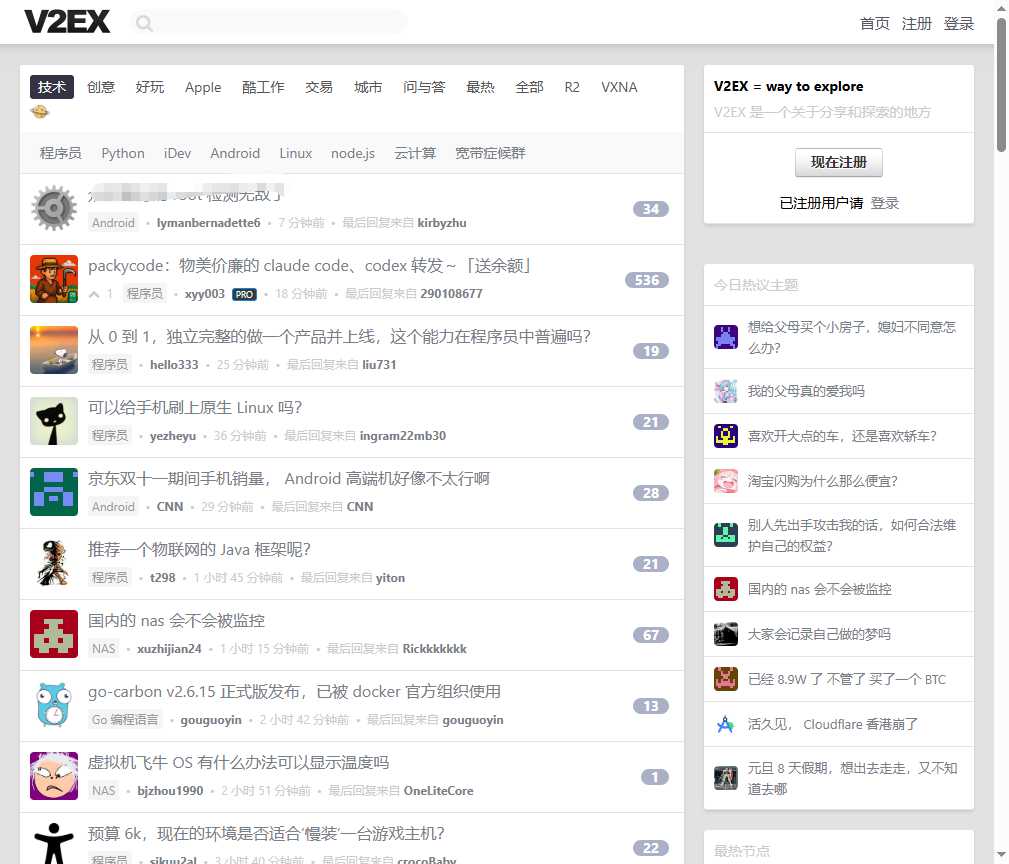This screenshot has width=1009, height=864.
Task: Open yezheyu's black cat avatar
Action: tap(54, 421)
